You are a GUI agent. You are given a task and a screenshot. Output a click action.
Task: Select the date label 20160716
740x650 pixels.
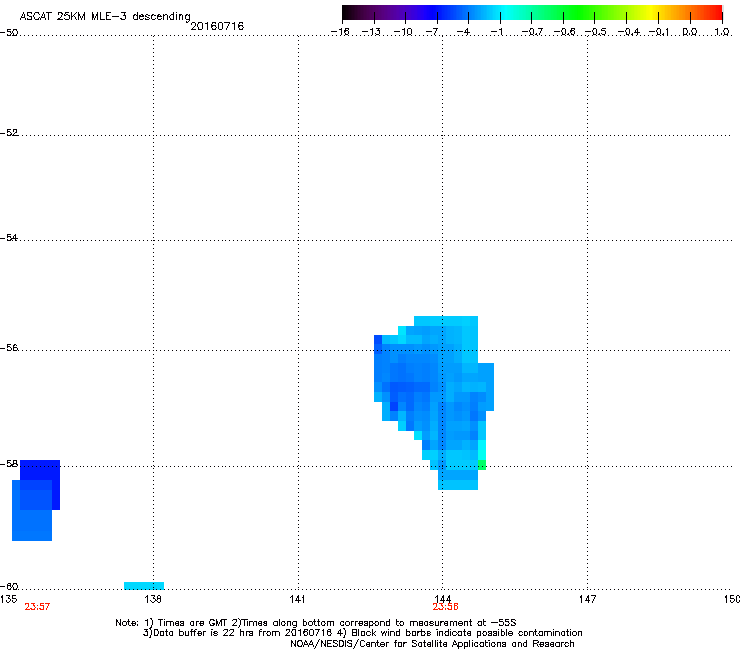click(217, 26)
